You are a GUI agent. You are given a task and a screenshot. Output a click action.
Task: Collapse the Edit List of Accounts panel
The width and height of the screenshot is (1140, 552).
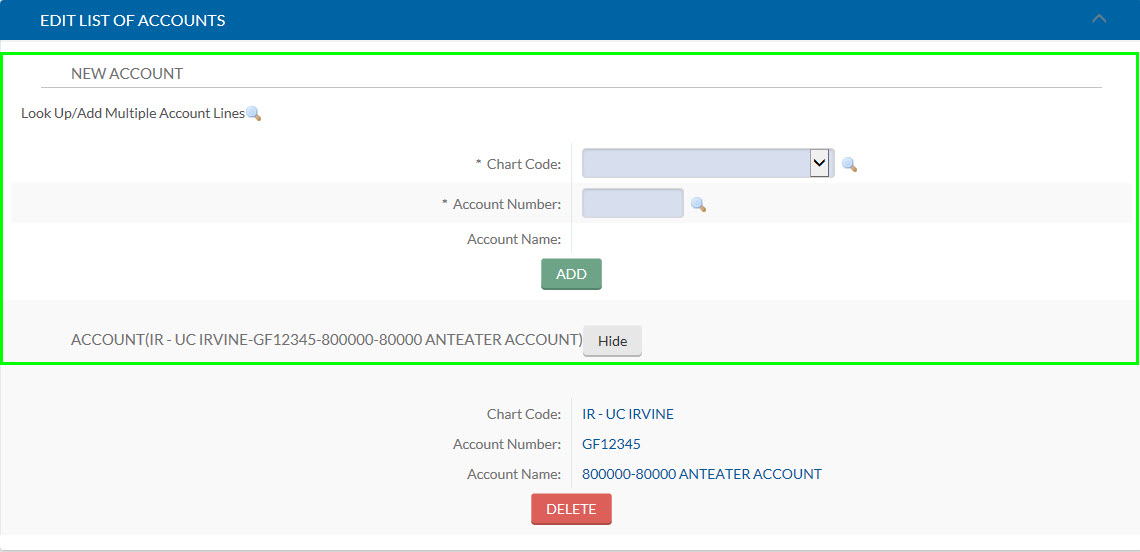[1099, 19]
